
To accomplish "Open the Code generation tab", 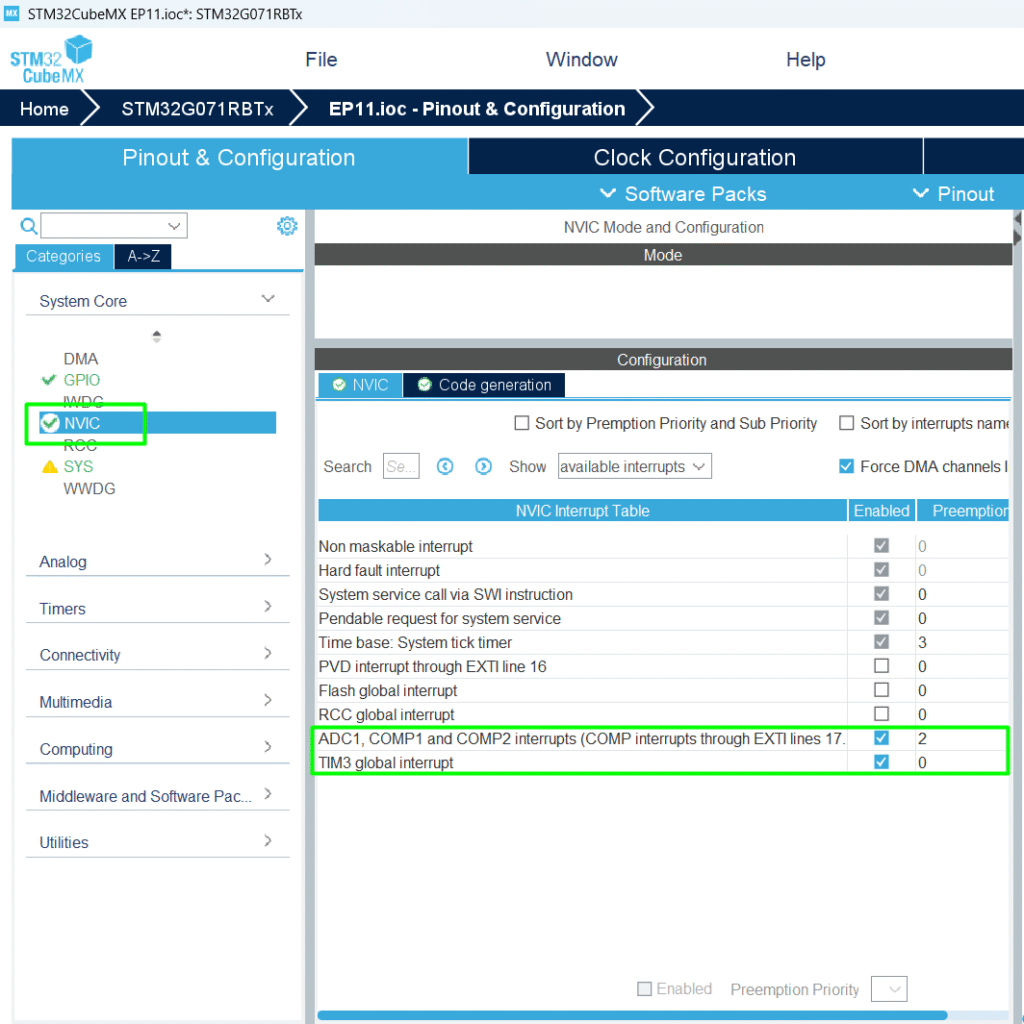I will pyautogui.click(x=484, y=385).
